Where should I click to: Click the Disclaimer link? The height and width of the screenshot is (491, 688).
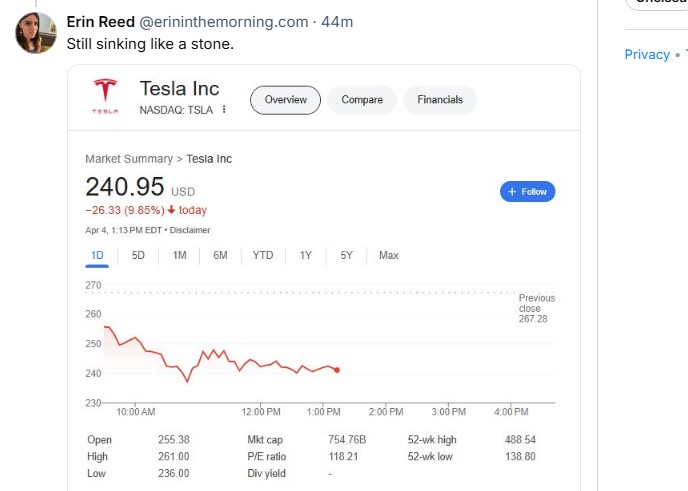point(190,230)
